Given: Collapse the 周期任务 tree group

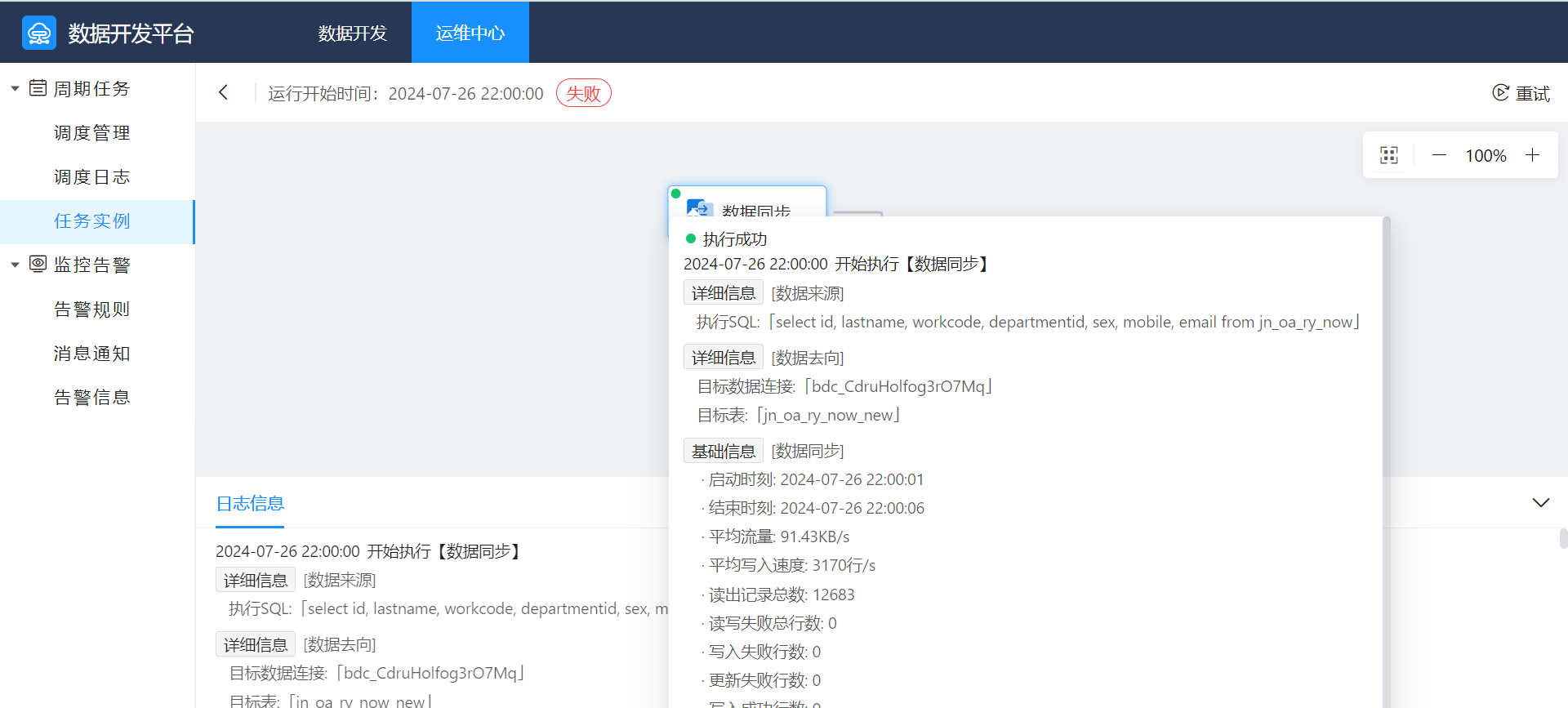Looking at the screenshot, I should pos(15,88).
